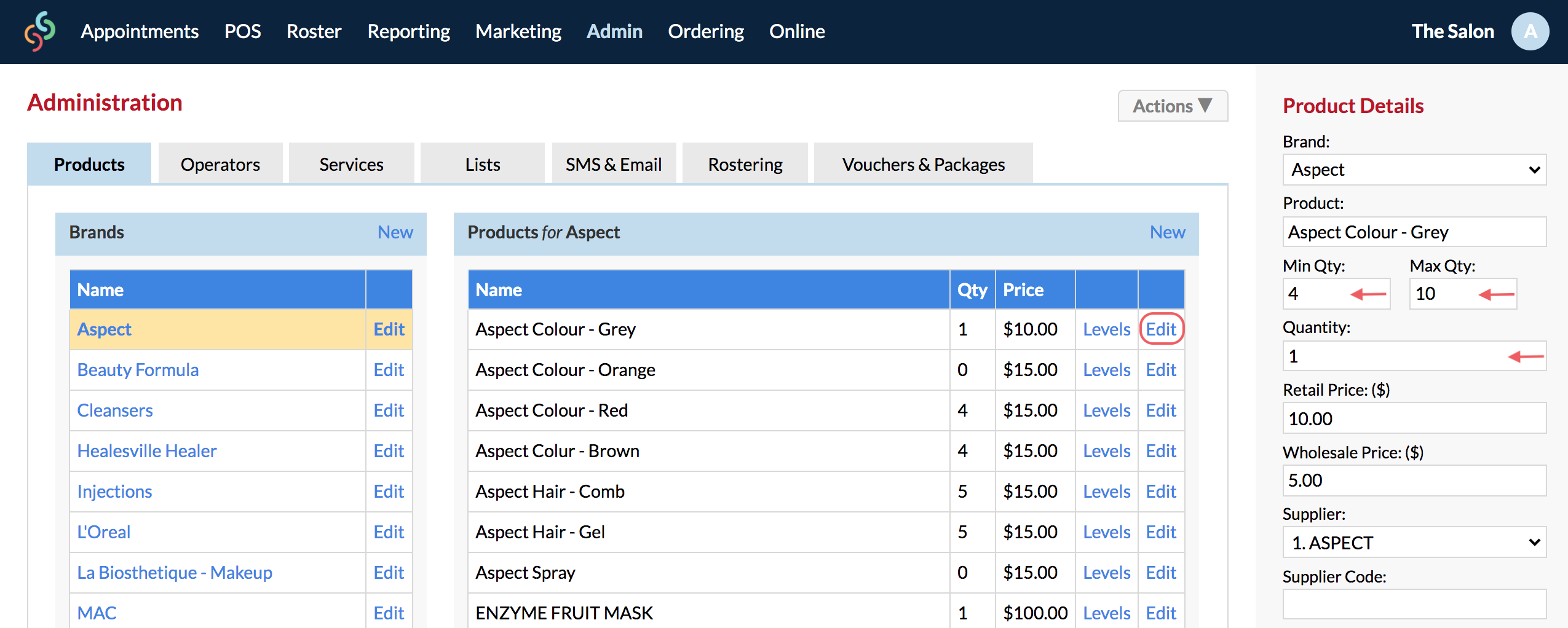Image resolution: width=1568 pixels, height=628 pixels.
Task: Select the La Biosthetique - Makeup brand
Action: pos(175,573)
